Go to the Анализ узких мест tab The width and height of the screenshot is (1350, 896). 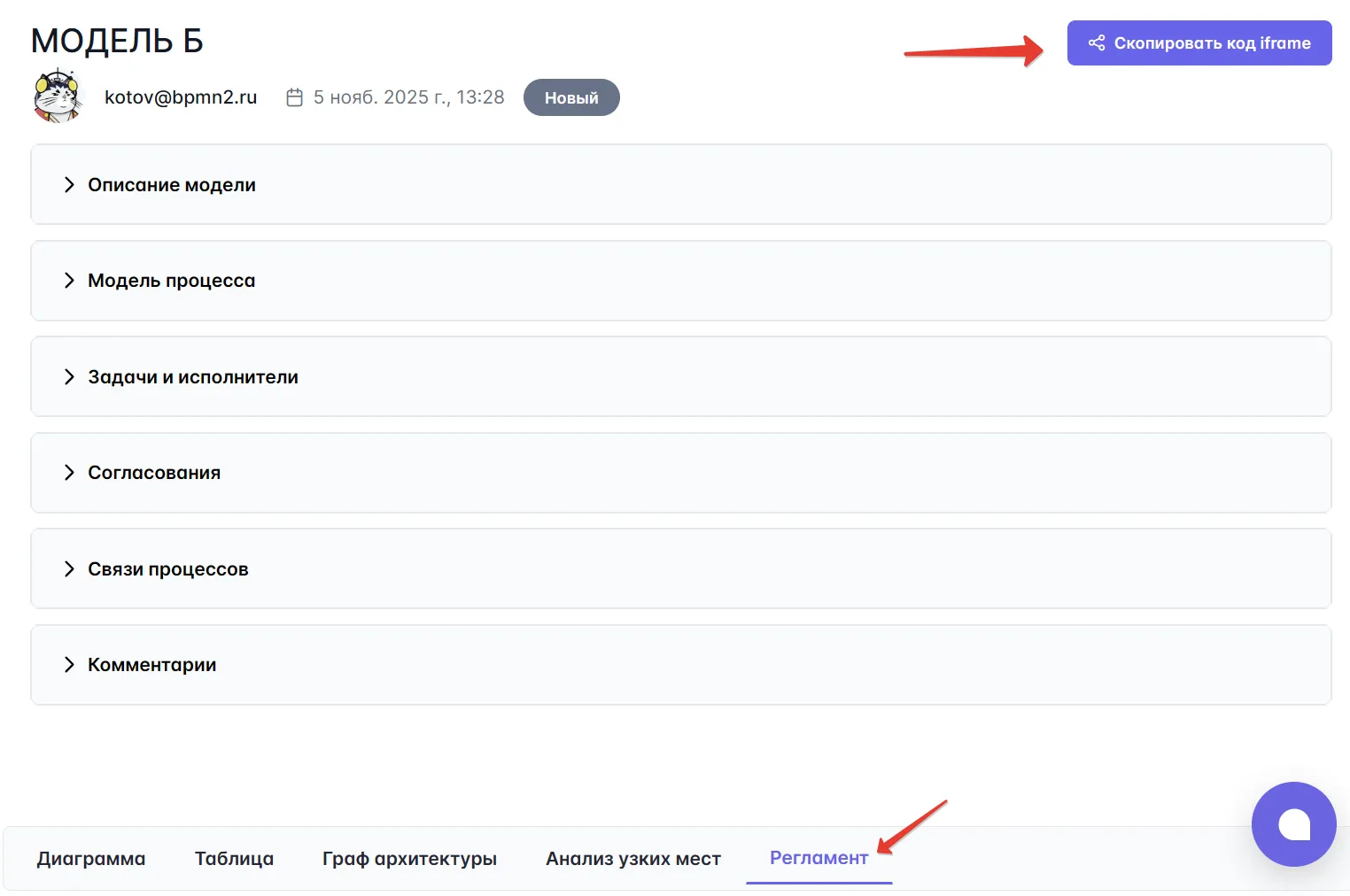632,859
